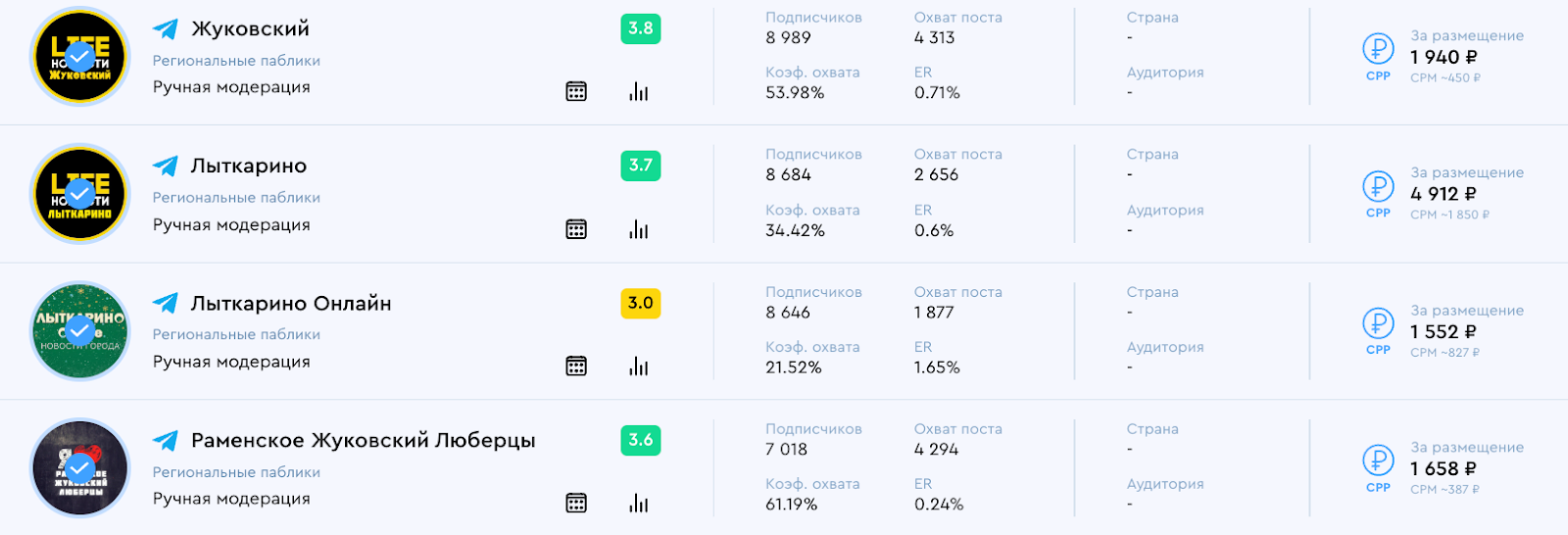Screen dimensions: 1568x535
Task: Select the Жуковский channel avatar checkmark
Action: (80, 56)
